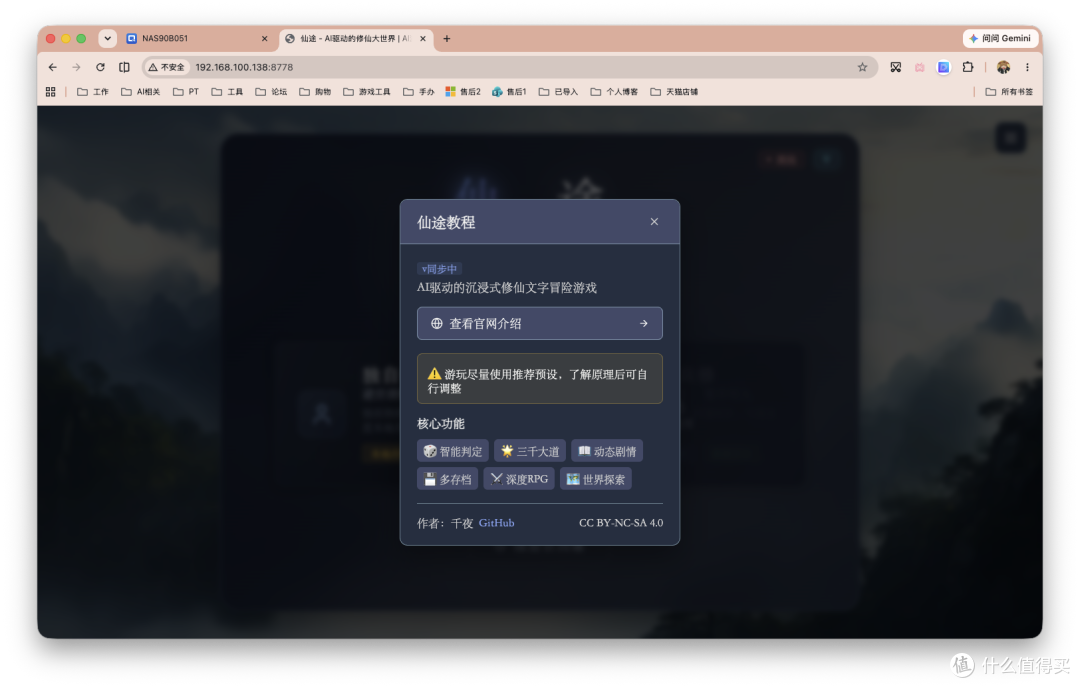Select the 智能判定 feature tag
Image resolution: width=1080 pixels, height=688 pixels.
[453, 451]
